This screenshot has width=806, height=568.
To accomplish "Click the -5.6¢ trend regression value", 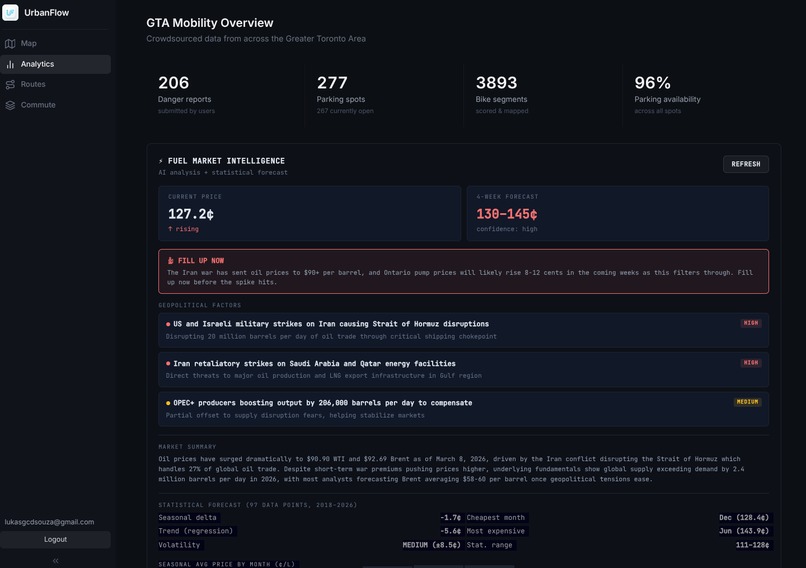I will [450, 531].
